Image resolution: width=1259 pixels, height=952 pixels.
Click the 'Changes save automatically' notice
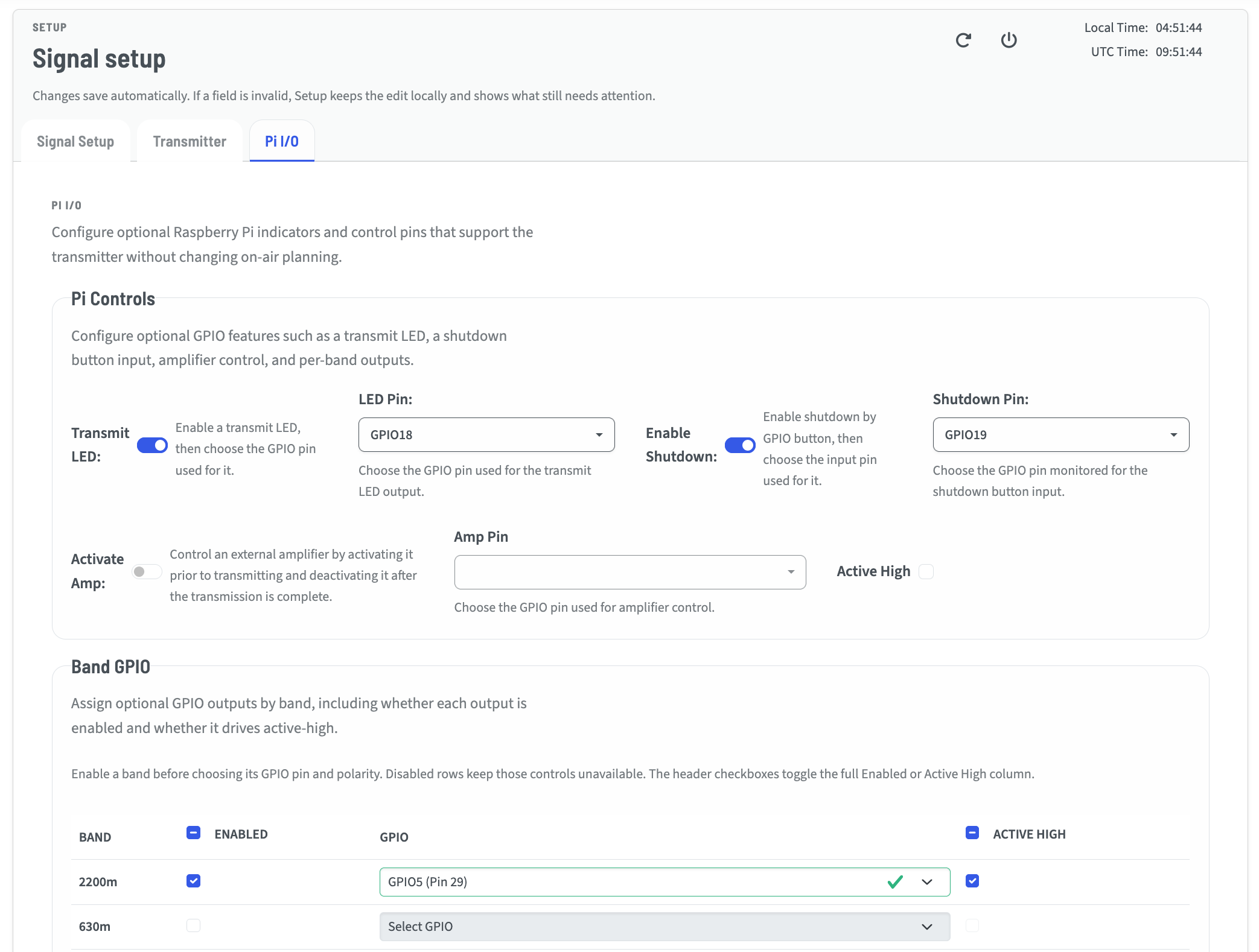(x=344, y=96)
